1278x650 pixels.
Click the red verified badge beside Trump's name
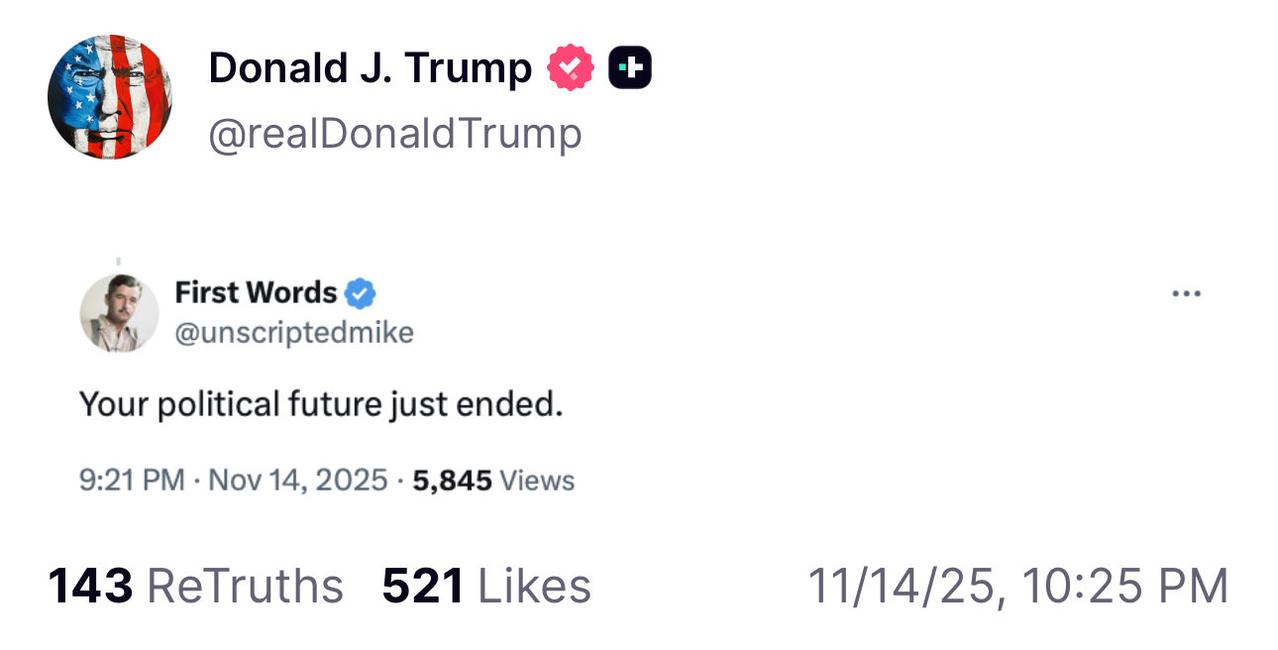click(570, 68)
